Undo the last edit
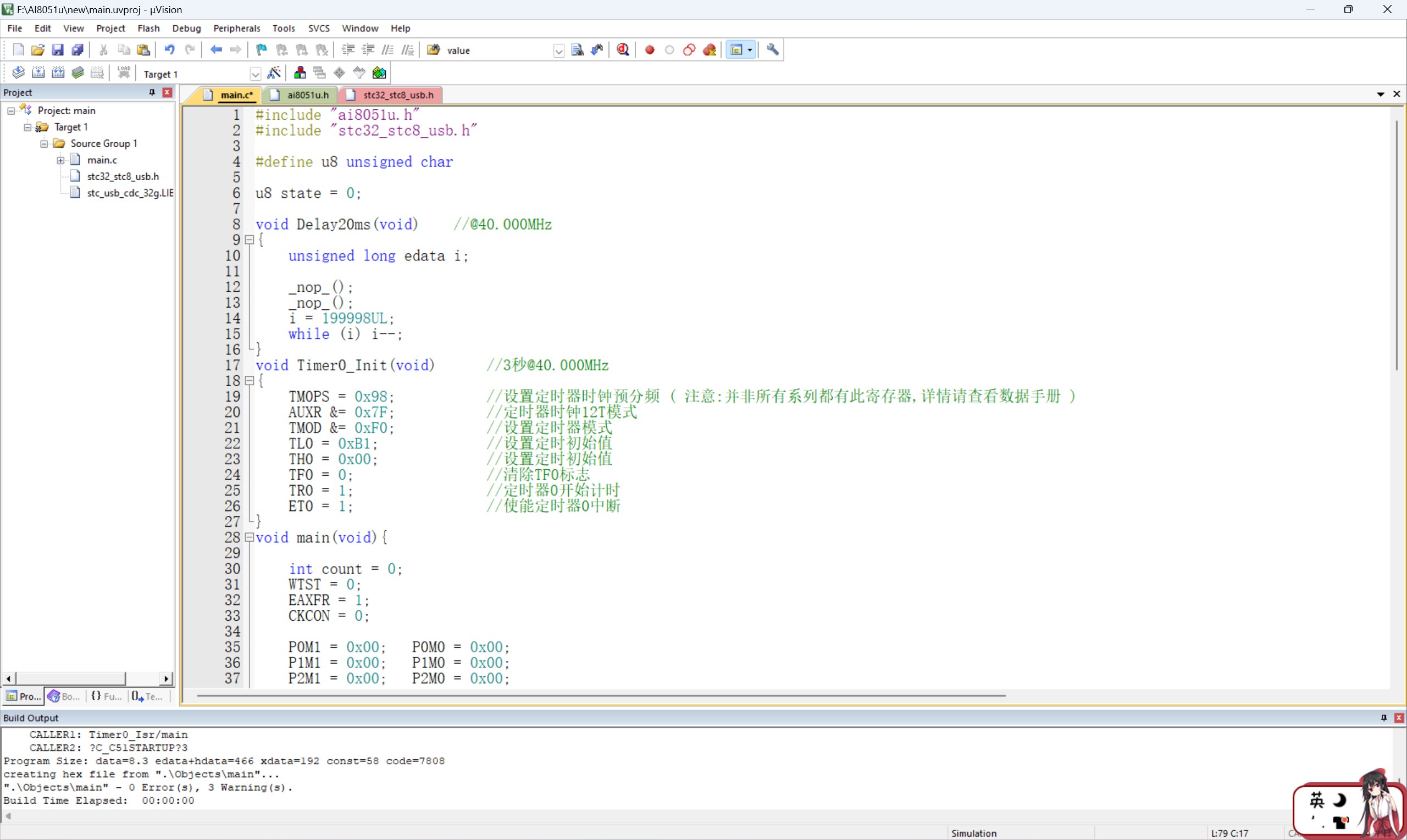Screen dimensions: 1407x840 tap(169, 50)
